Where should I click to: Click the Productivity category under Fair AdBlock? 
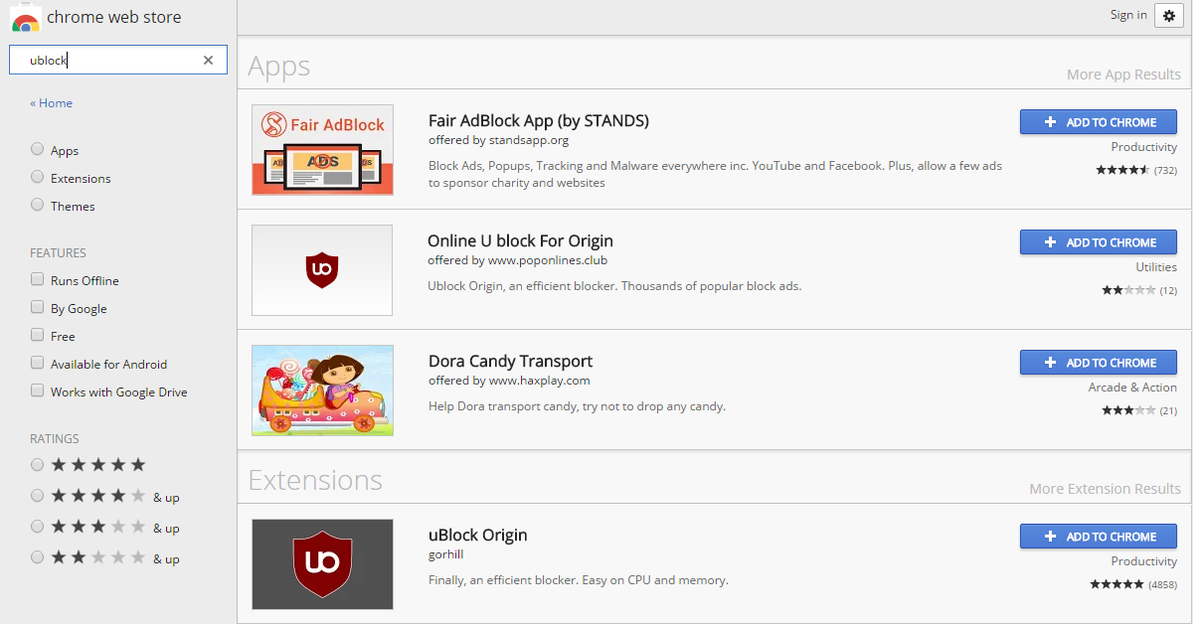[1144, 147]
